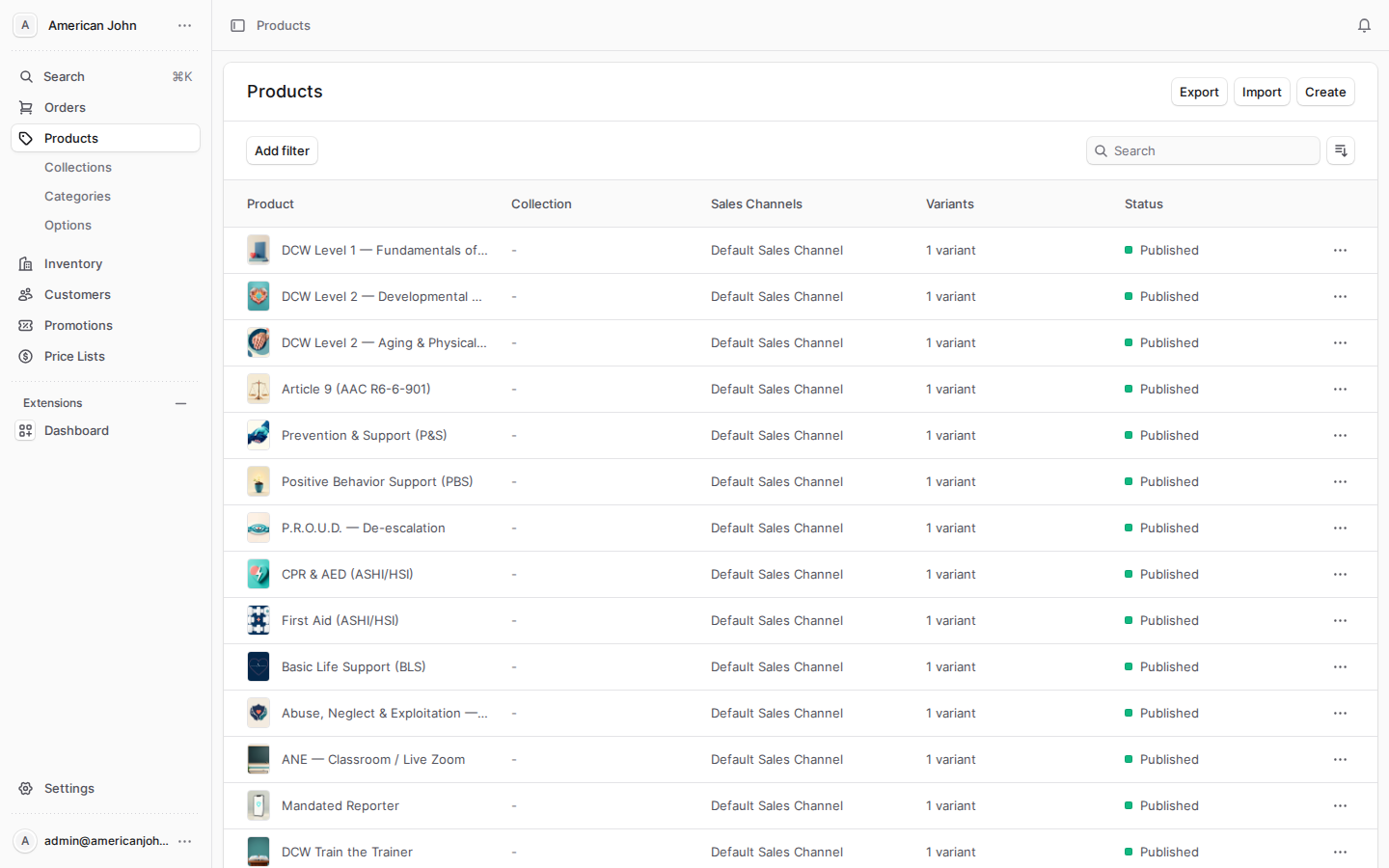Screen dimensions: 1389x868
Task: Go to Inventory in the sidebar
Action: pyautogui.click(x=105, y=263)
